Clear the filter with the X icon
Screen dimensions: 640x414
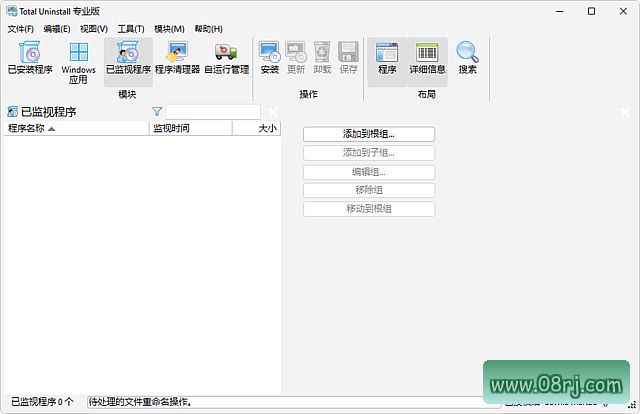(x=273, y=112)
